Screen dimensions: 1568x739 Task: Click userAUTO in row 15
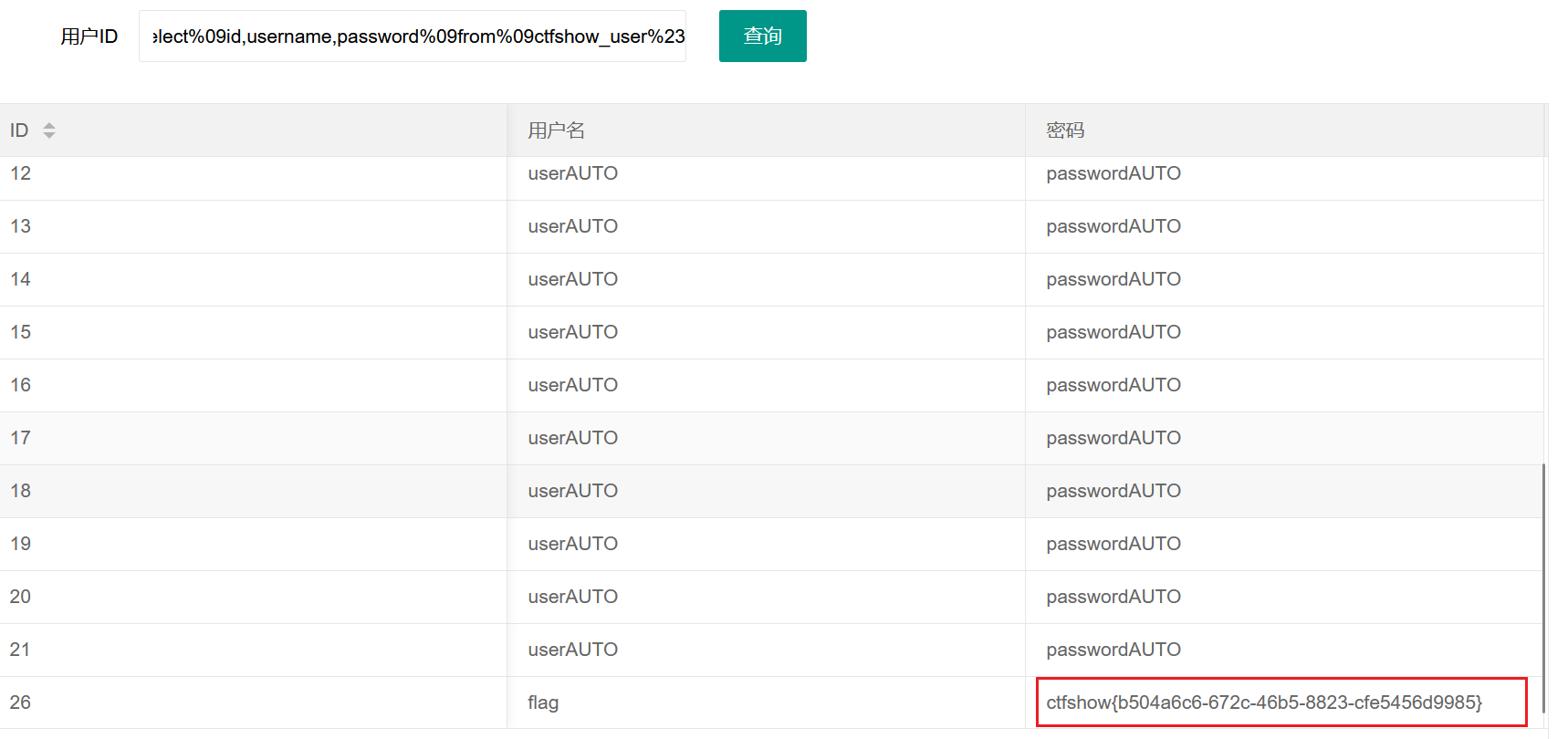572,332
